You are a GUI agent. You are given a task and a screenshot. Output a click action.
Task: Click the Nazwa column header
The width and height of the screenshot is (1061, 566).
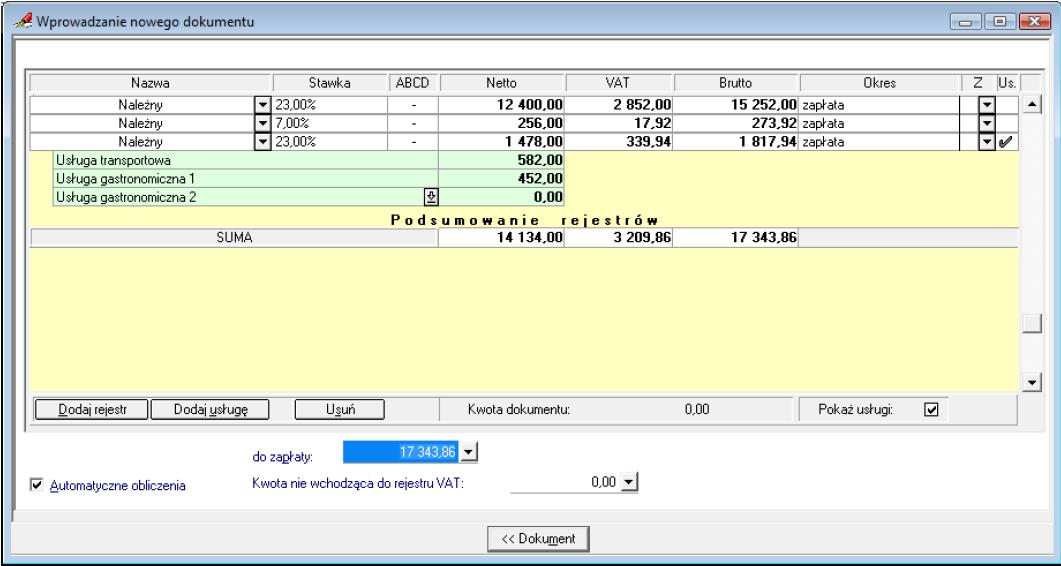pos(151,84)
